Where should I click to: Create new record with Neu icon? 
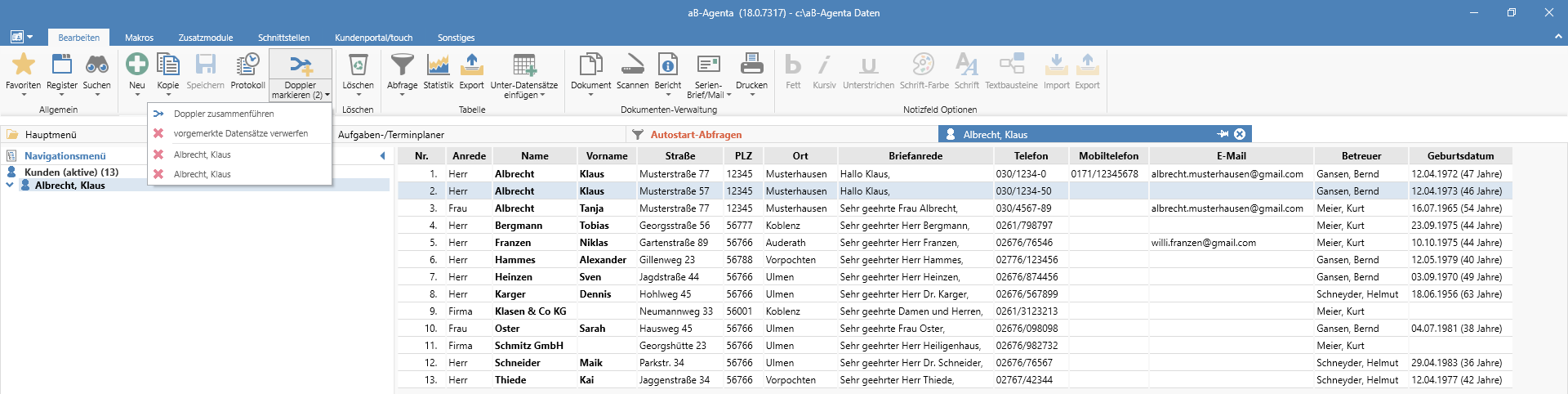(x=136, y=64)
